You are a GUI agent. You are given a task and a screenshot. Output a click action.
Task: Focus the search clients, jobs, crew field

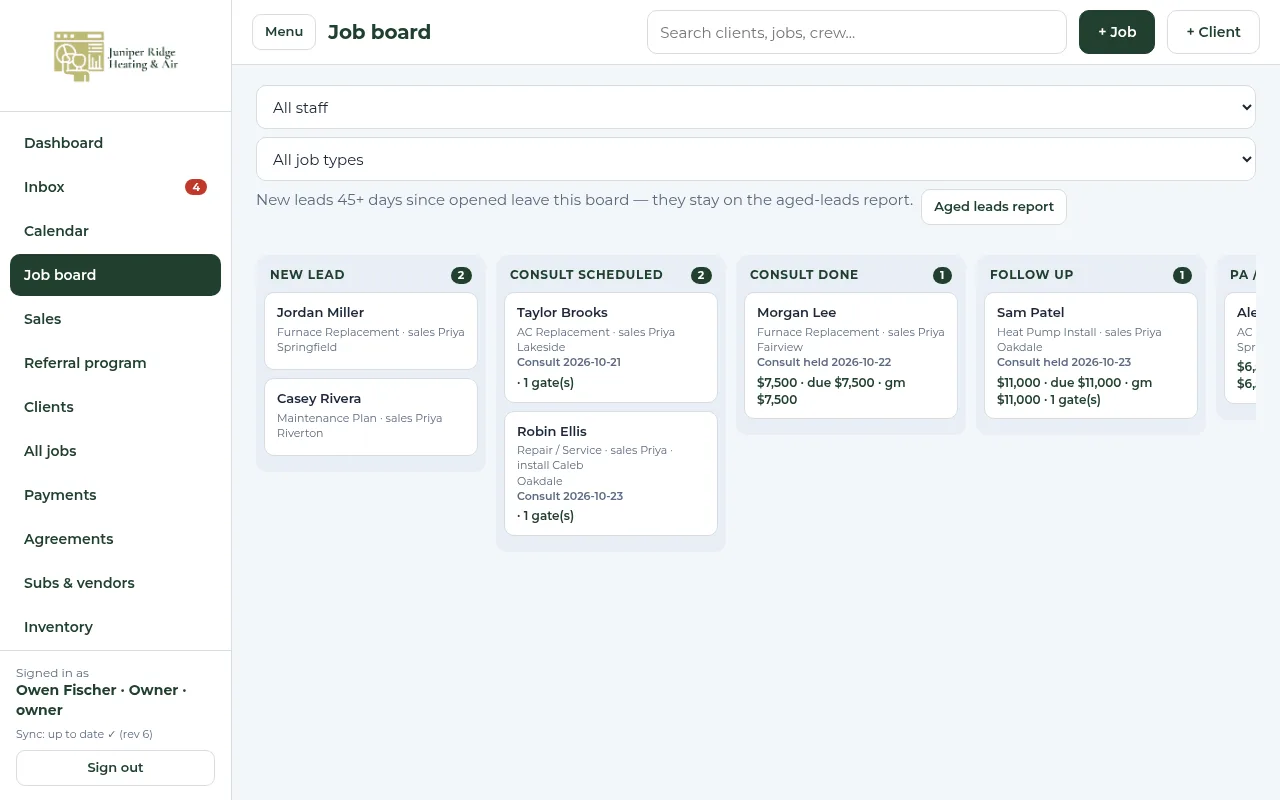(x=857, y=32)
